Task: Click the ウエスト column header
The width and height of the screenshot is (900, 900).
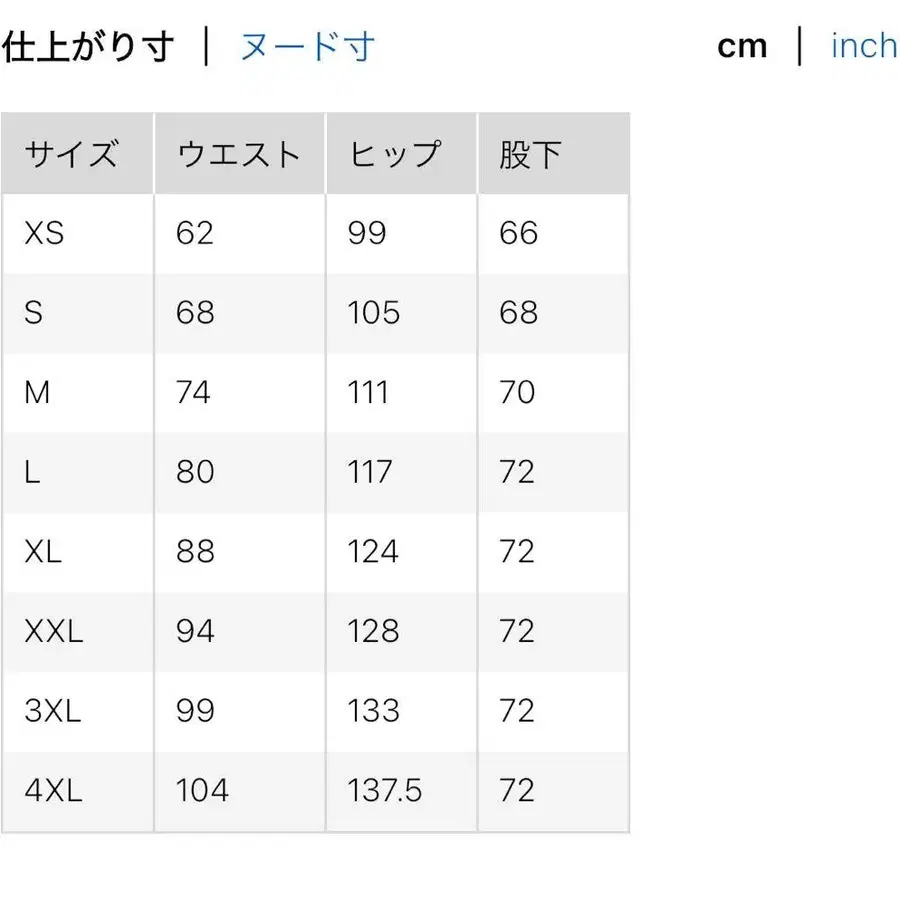Action: coord(239,154)
